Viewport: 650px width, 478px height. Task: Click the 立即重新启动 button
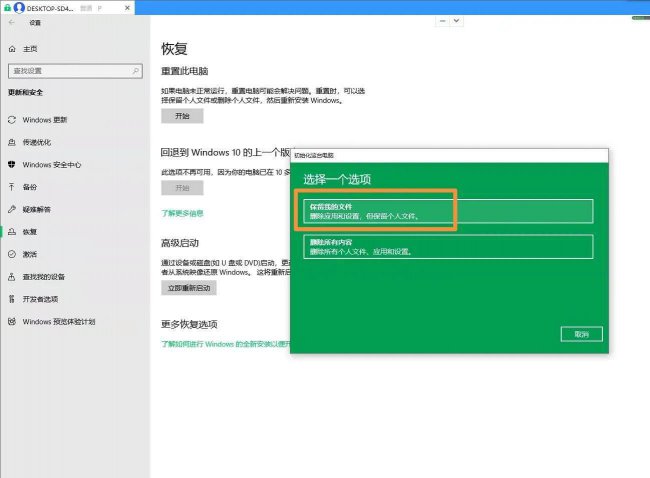[189, 288]
